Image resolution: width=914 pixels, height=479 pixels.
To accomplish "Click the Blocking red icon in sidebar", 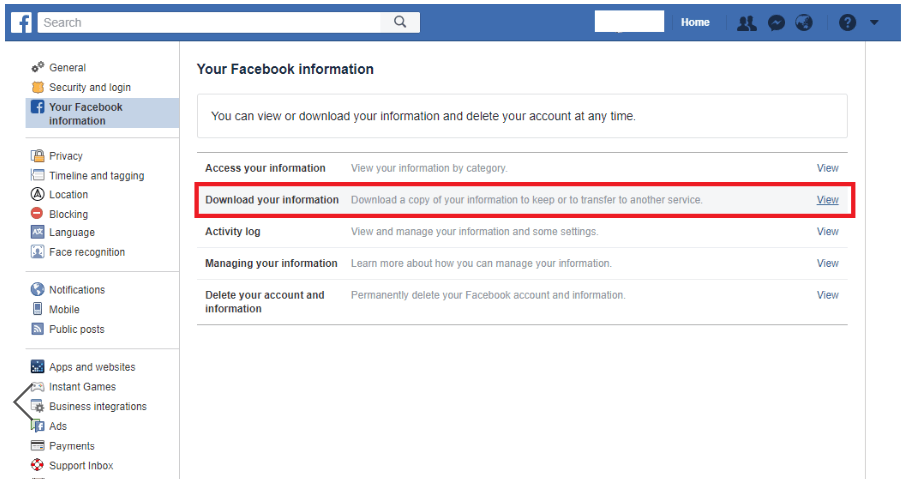I will coord(38,214).
